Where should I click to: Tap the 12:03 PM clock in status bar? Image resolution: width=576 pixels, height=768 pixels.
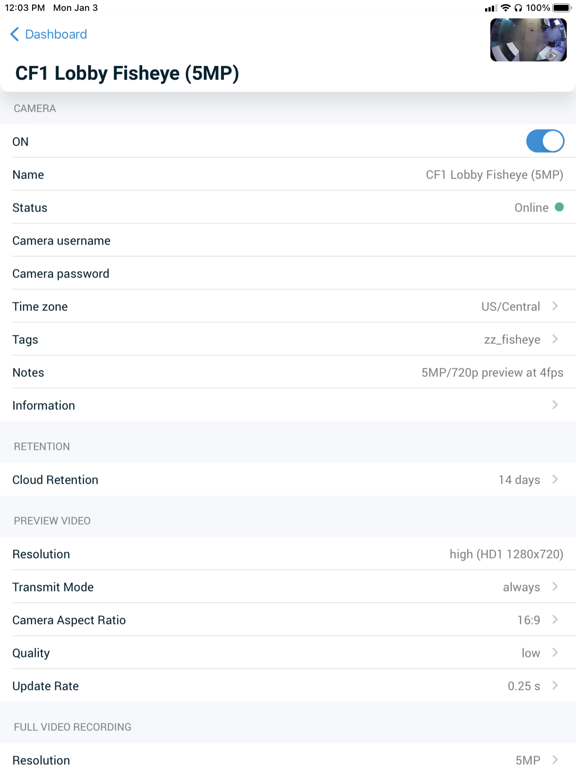(x=24, y=8)
